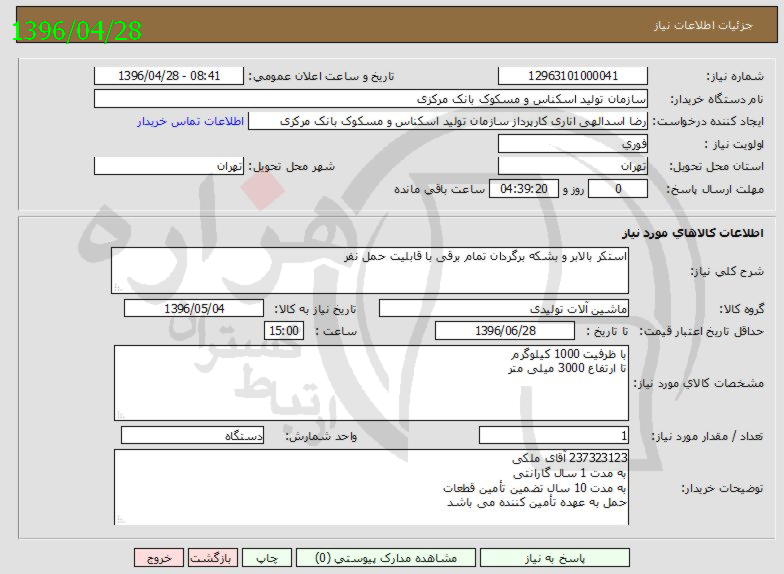This screenshot has height=574, width=784.
Task: Click the goods group field 'ماشین آلات تولیدی'
Action: coord(504,309)
